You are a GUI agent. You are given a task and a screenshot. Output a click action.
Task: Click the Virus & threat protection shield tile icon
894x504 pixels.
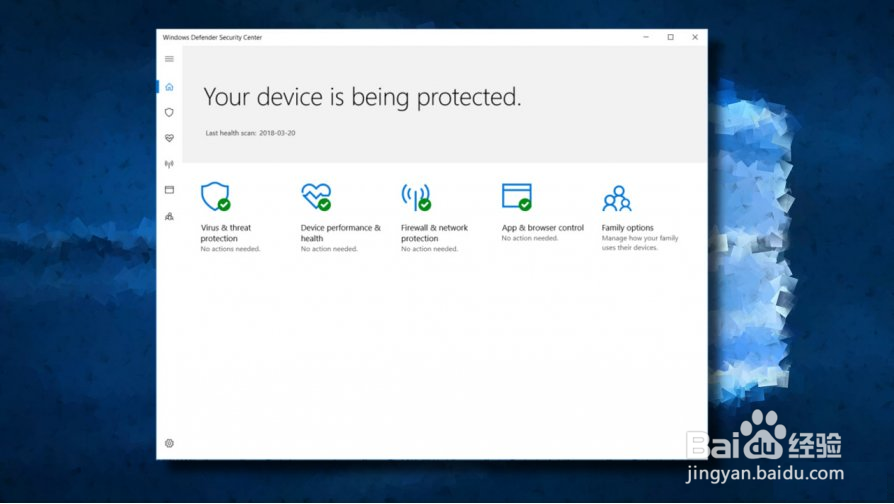tap(216, 197)
